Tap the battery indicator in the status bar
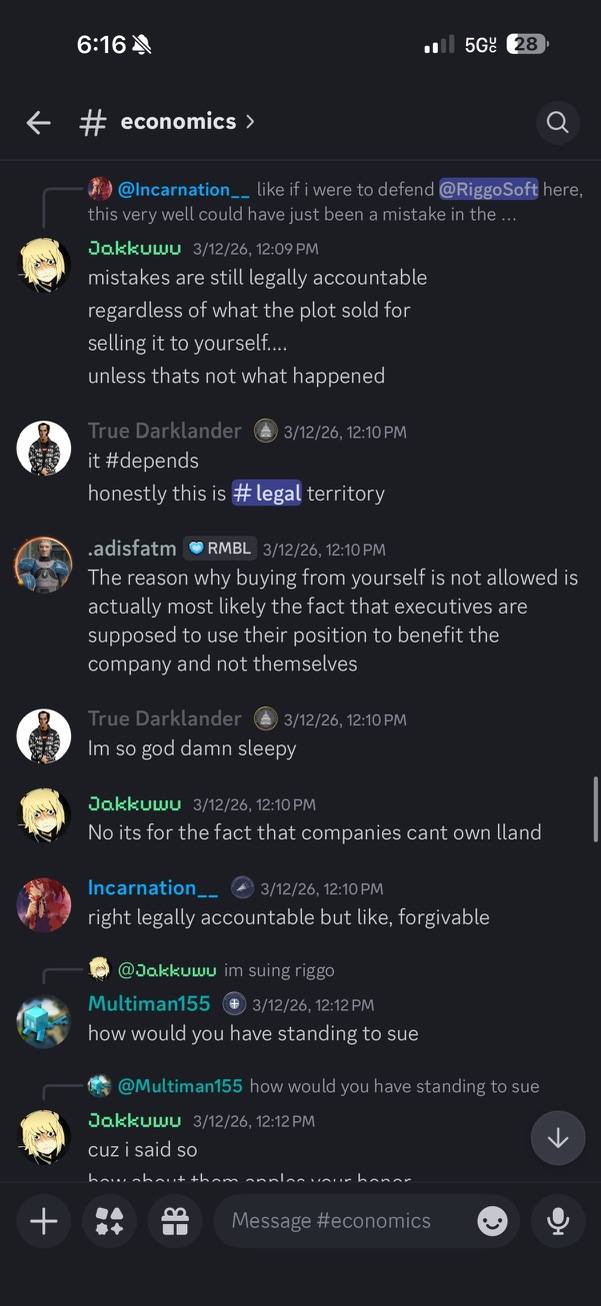This screenshot has width=601, height=1306. click(x=528, y=44)
